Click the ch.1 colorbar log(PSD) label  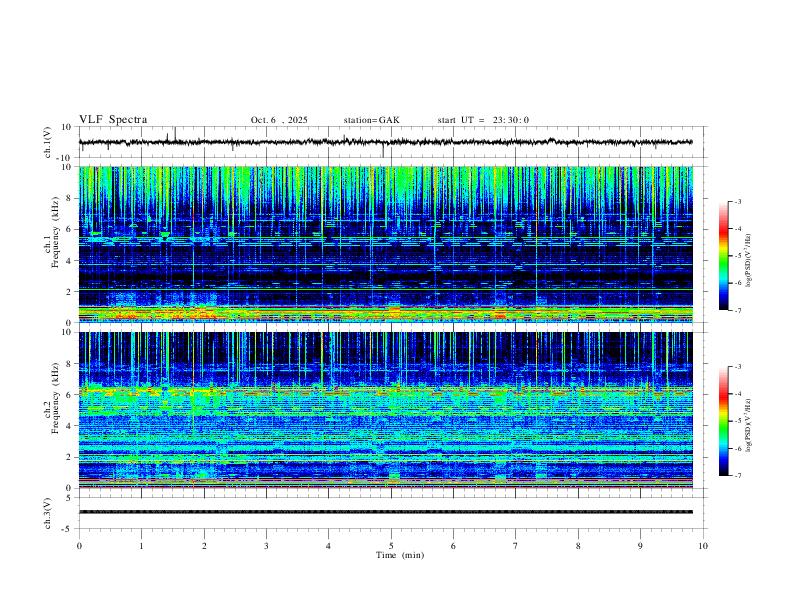click(x=749, y=260)
